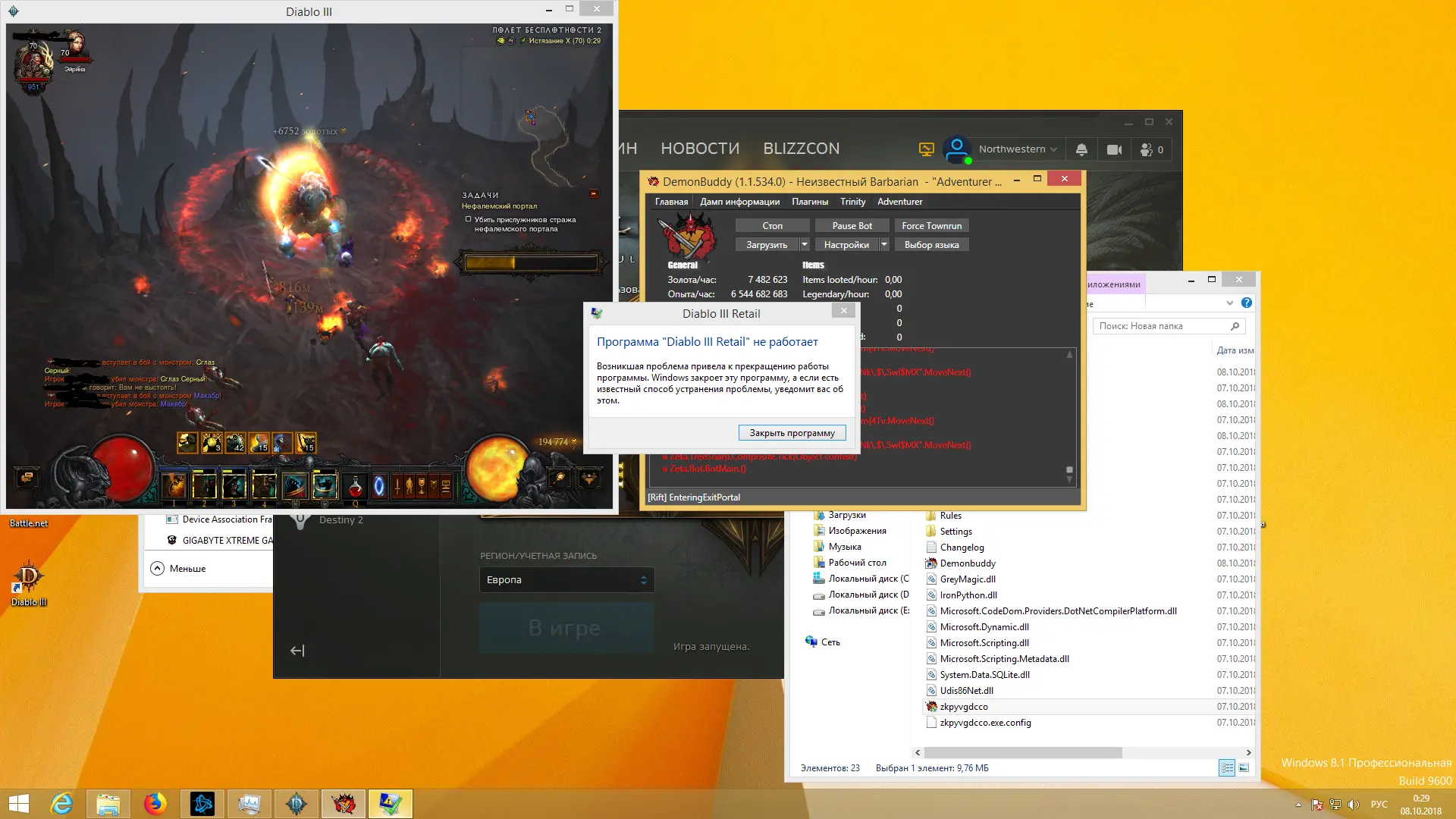Open the Европа region dropdown
1456x819 pixels.
[x=566, y=580]
